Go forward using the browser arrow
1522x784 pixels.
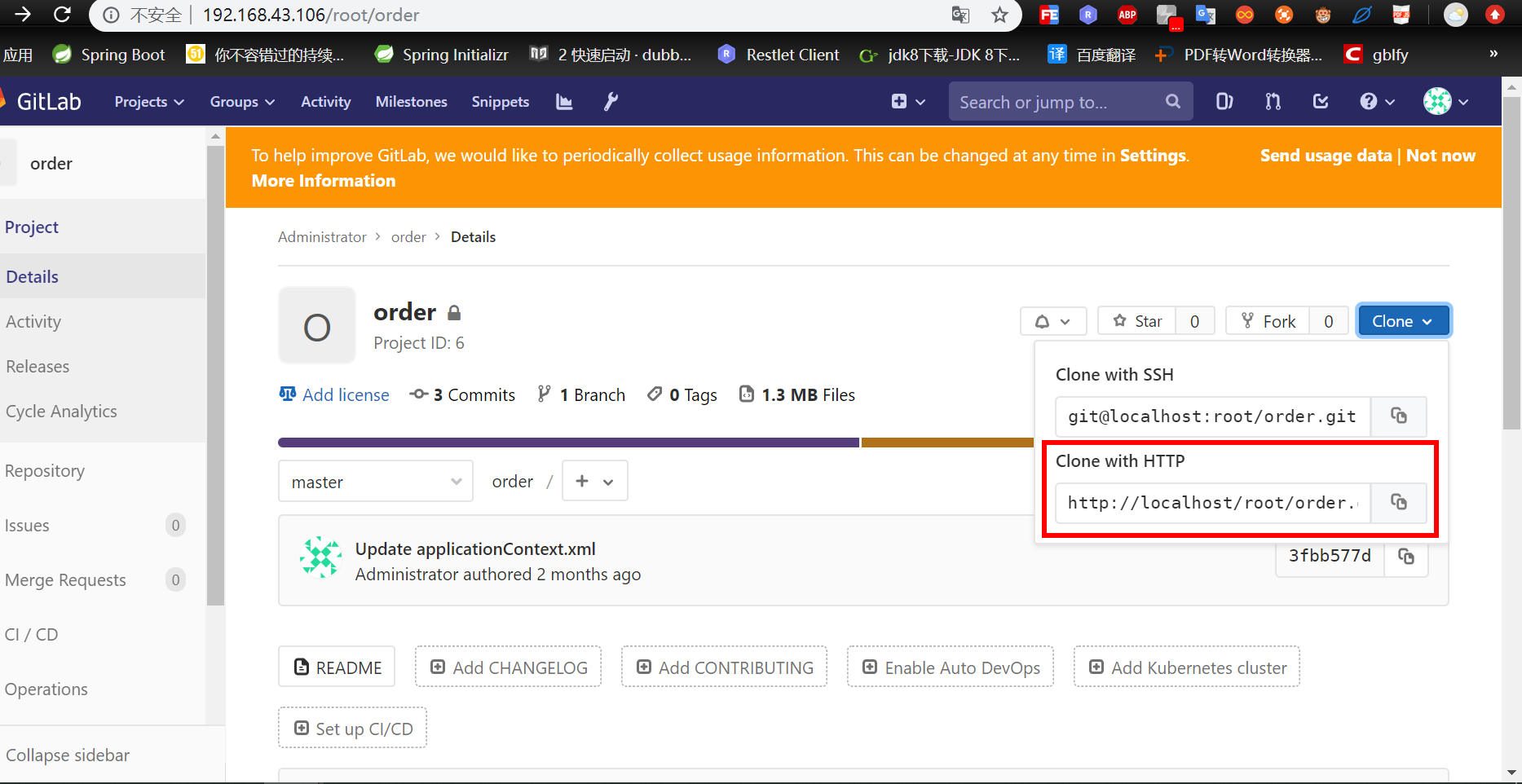pos(24,14)
